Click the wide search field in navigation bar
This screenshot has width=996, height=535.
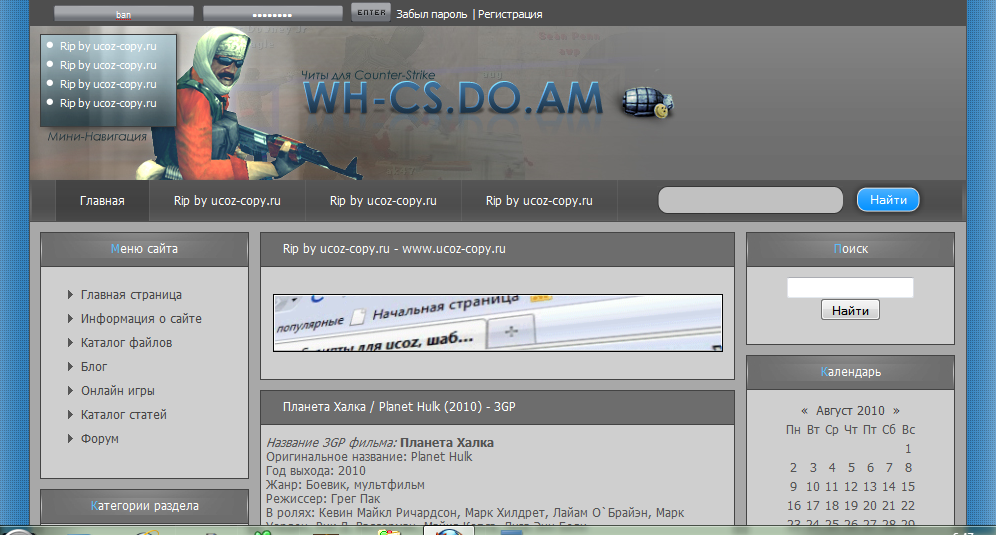coord(751,200)
